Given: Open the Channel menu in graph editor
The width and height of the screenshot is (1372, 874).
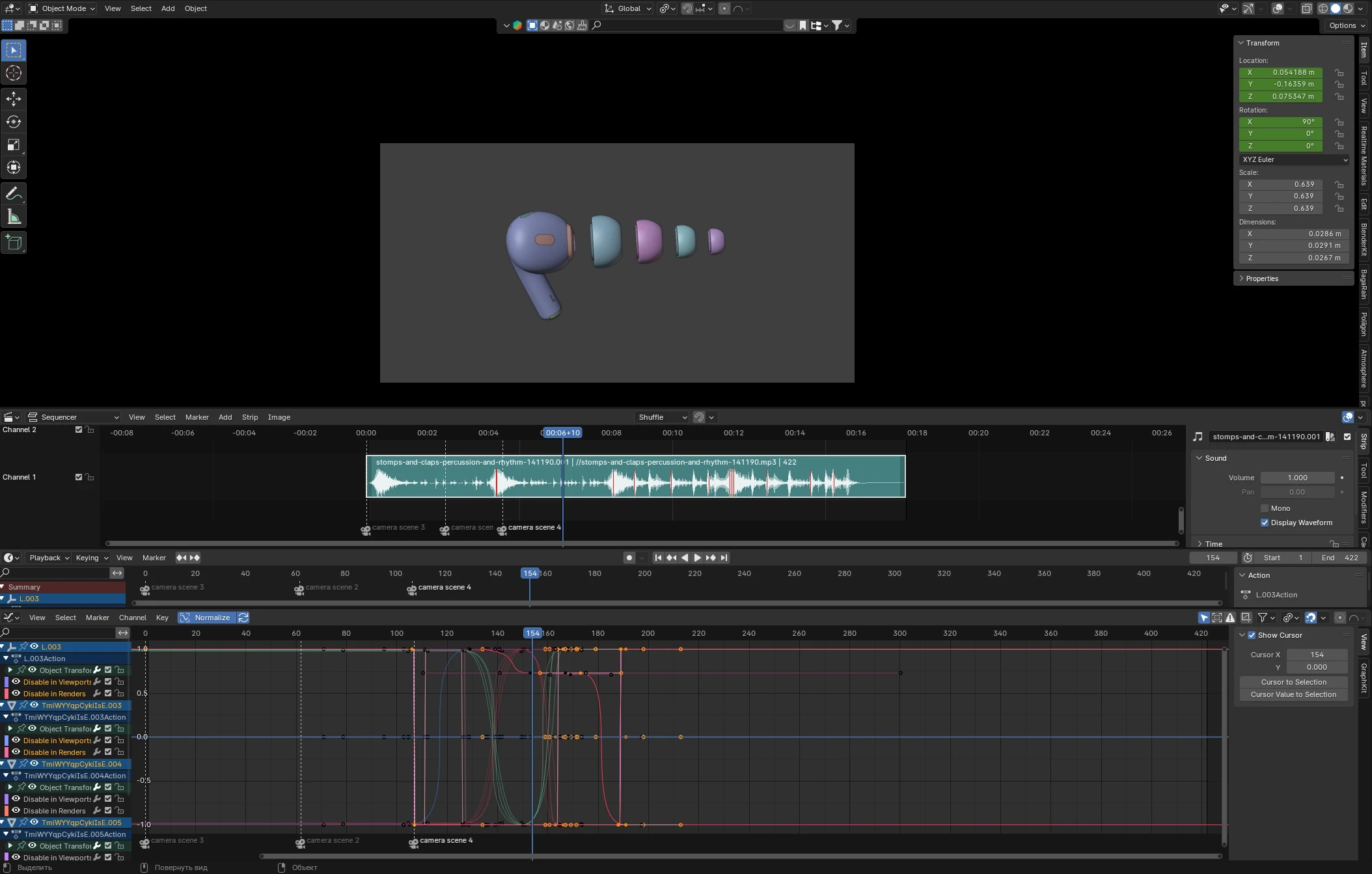Looking at the screenshot, I should coord(132,618).
